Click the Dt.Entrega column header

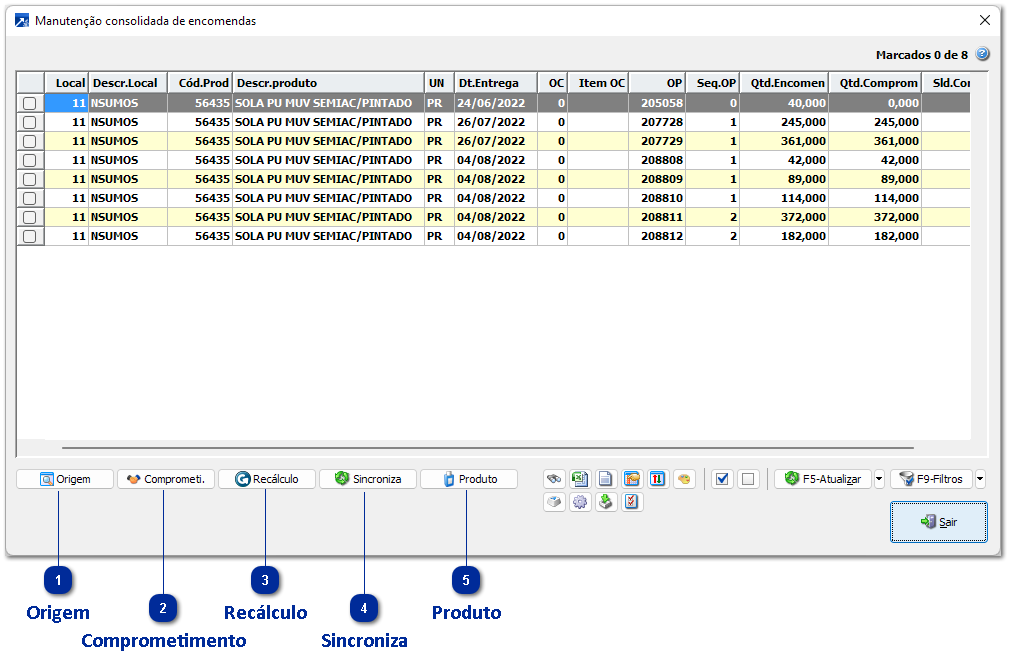[x=495, y=83]
